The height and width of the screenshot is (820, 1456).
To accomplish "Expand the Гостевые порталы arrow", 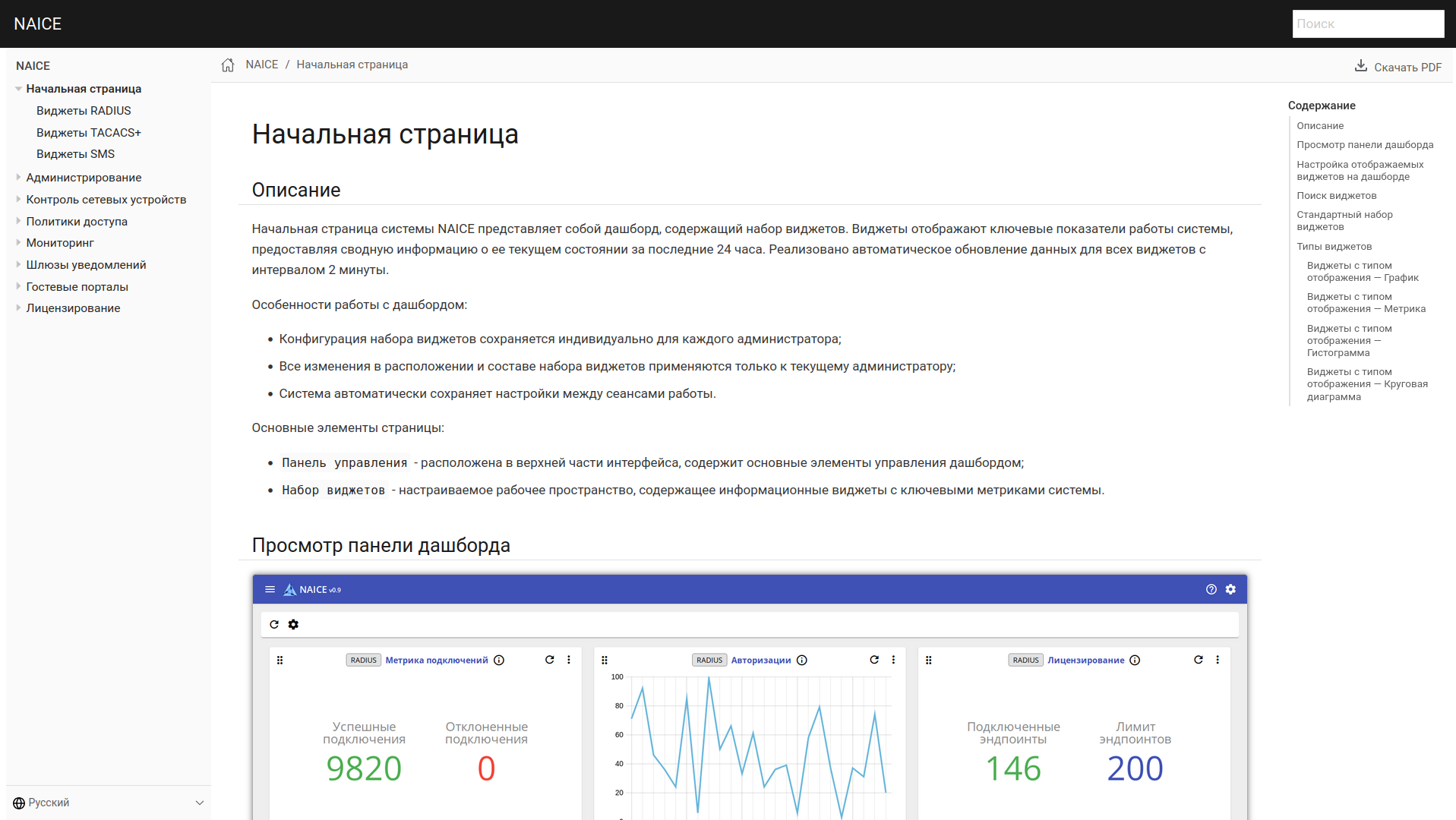I will click(x=18, y=286).
